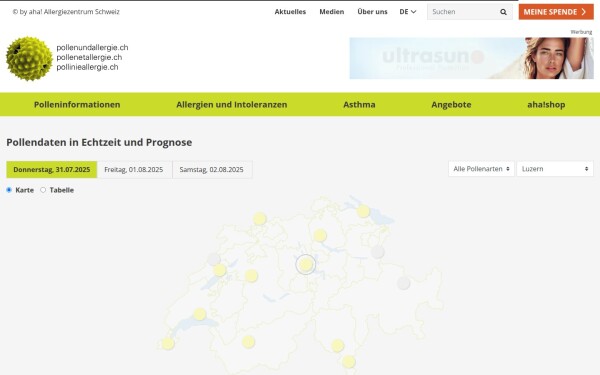The height and width of the screenshot is (375, 600).
Task: Open the Aktuelles link
Action: pyautogui.click(x=290, y=12)
